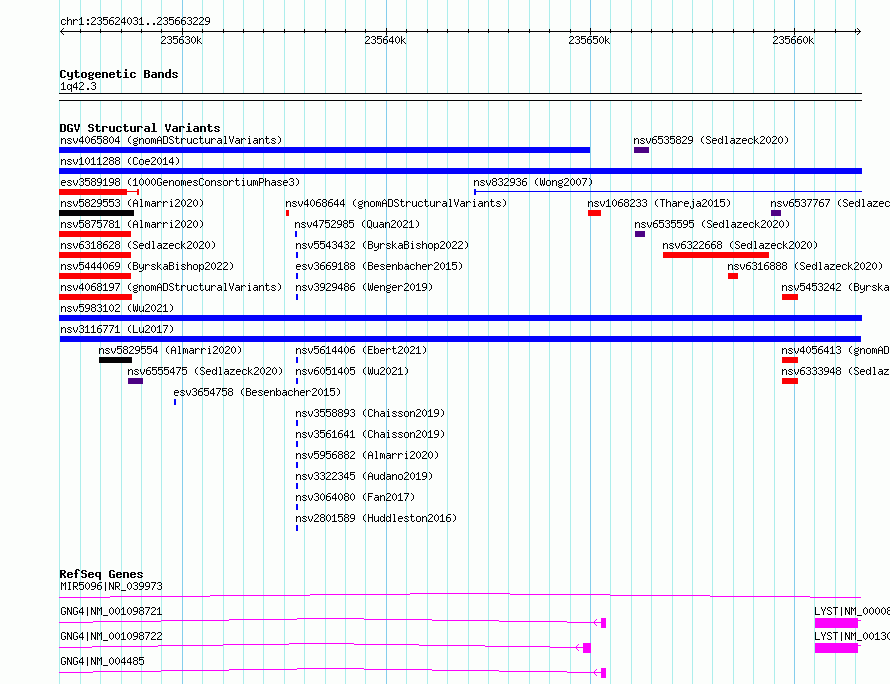Select nsv5444069 ByrskaBishop2022 label

[147, 266]
